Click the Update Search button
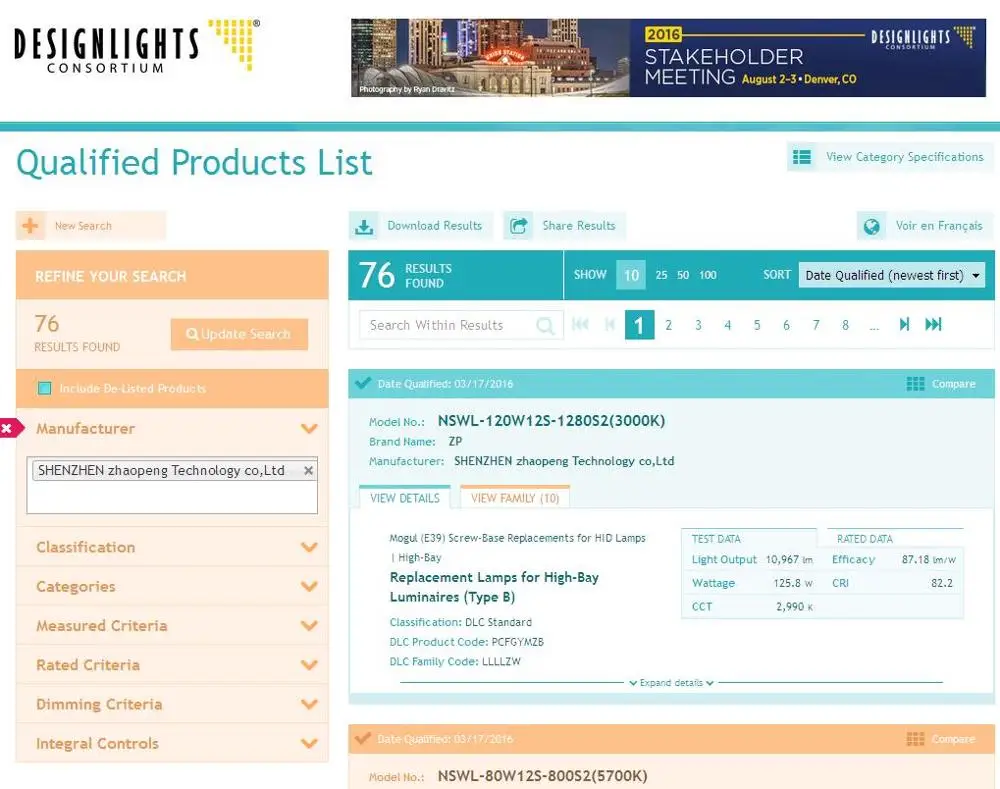1000x789 pixels. click(x=239, y=334)
